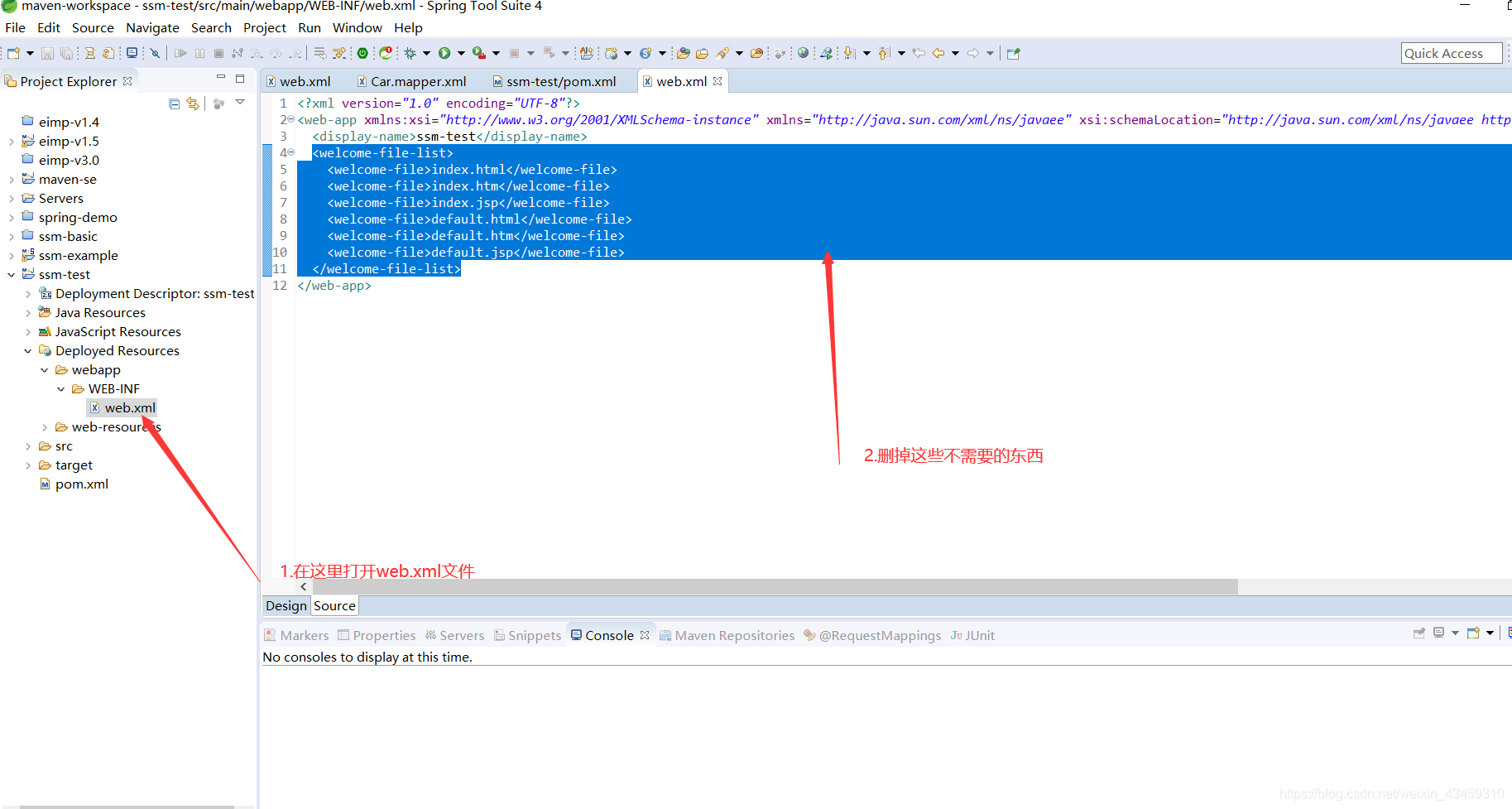Expand the web-resources folder
This screenshot has width=1512, height=809.
click(45, 427)
